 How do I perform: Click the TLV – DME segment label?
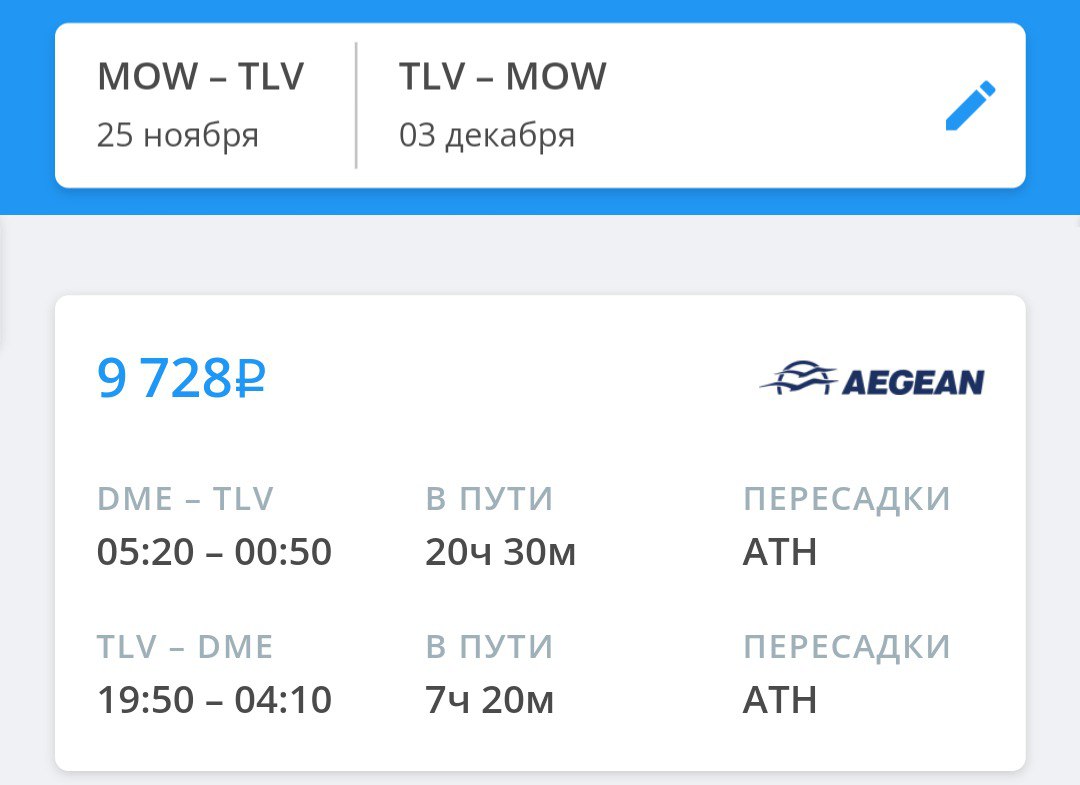coord(185,647)
